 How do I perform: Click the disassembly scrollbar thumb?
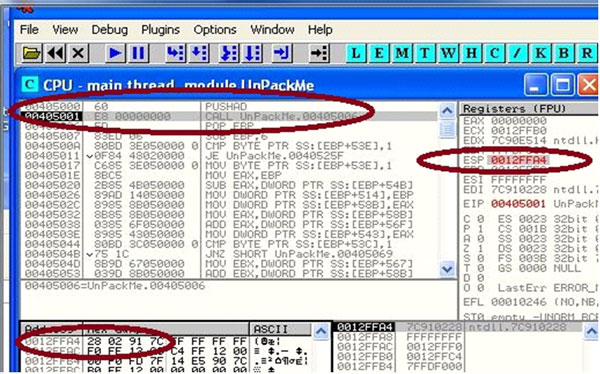pyautogui.click(x=447, y=129)
